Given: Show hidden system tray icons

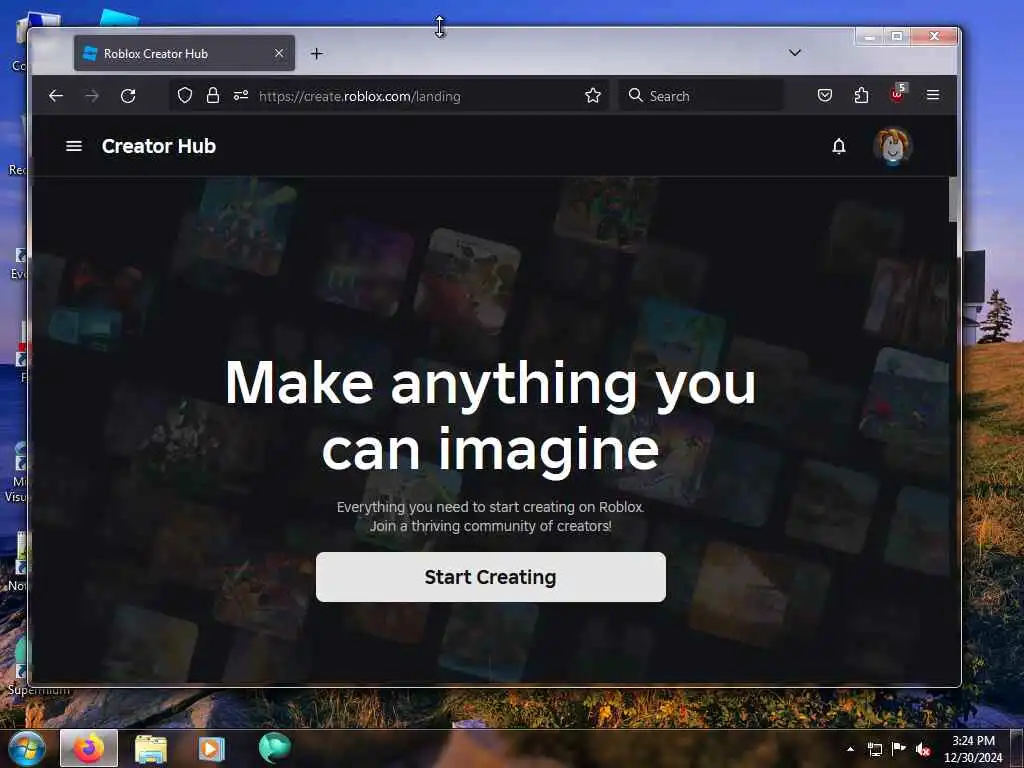Looking at the screenshot, I should pos(850,749).
